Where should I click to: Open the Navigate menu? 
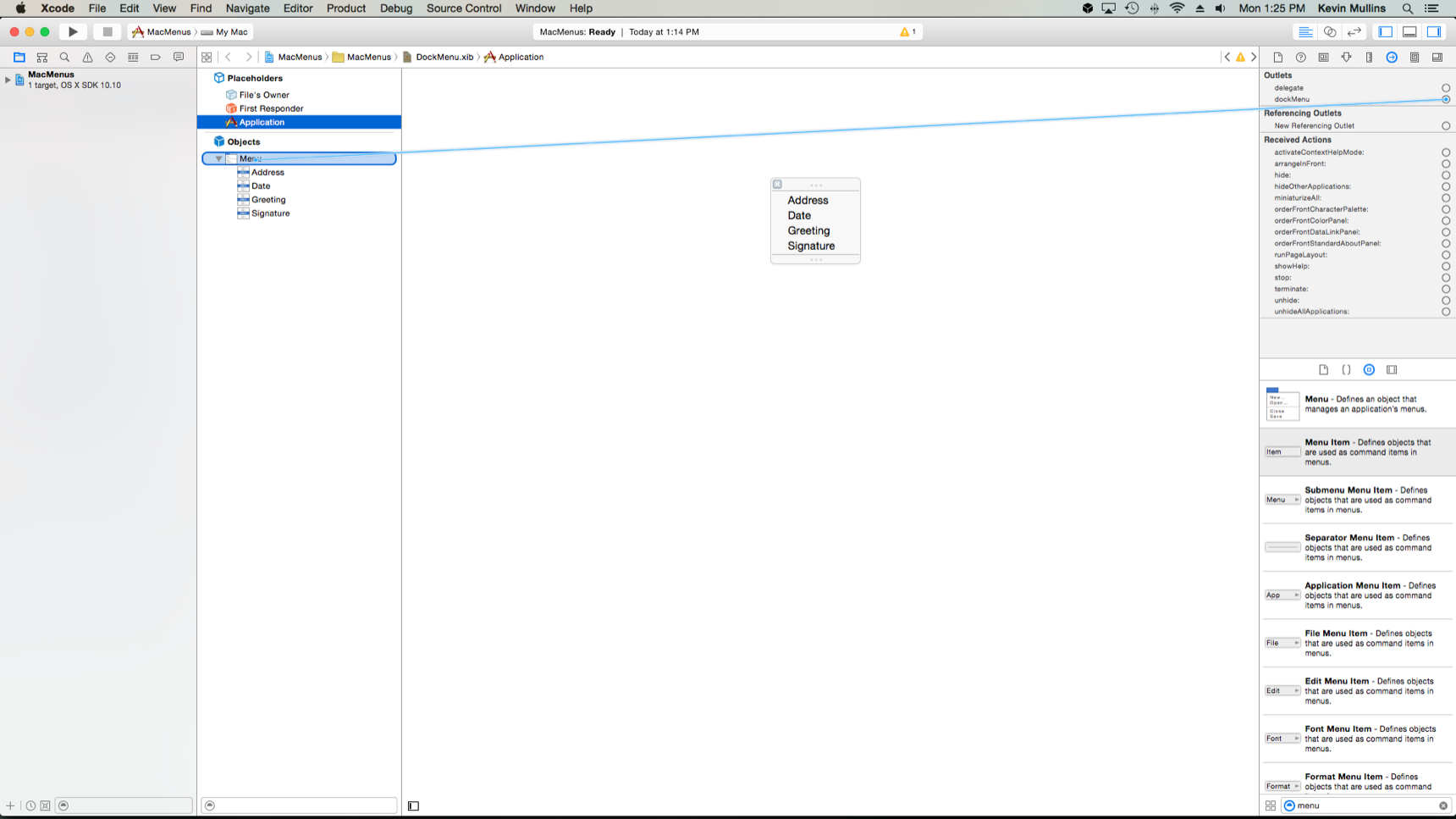[x=247, y=8]
